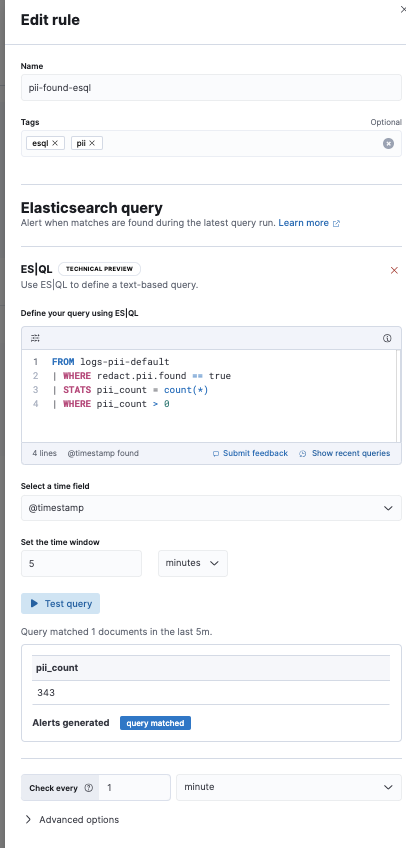Click the TECHNICAL PREVIEW badge
The width and height of the screenshot is (406, 848).
(99, 269)
